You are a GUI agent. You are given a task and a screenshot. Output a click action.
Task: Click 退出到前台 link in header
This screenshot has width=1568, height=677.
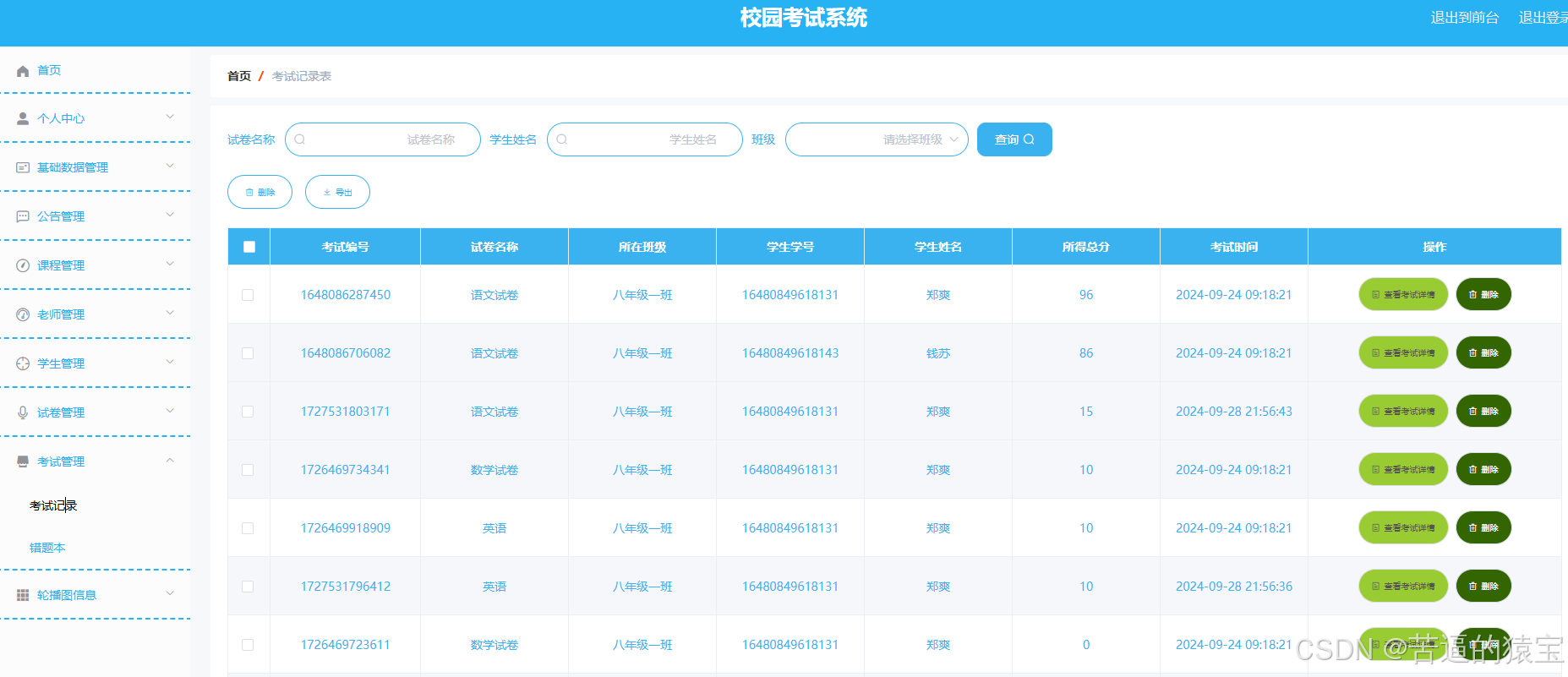point(1465,18)
